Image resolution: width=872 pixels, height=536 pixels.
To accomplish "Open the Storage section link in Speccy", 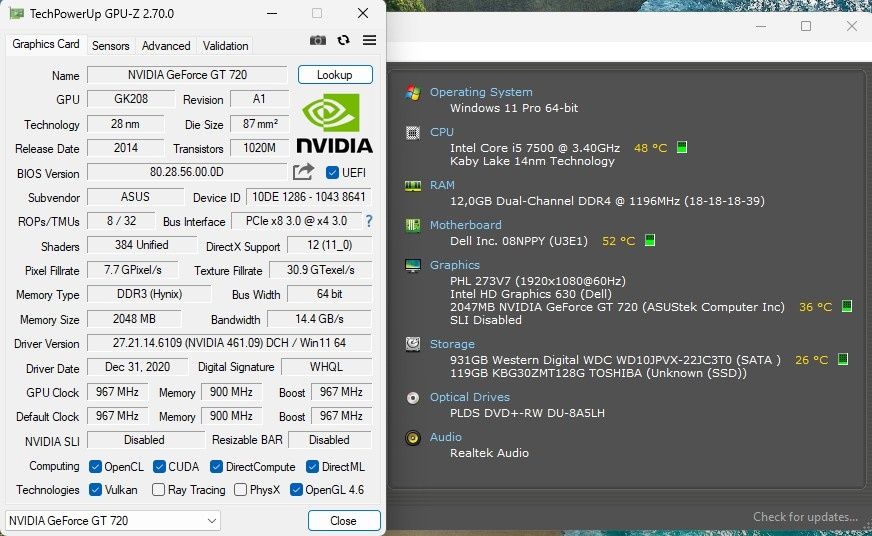I will [x=452, y=344].
